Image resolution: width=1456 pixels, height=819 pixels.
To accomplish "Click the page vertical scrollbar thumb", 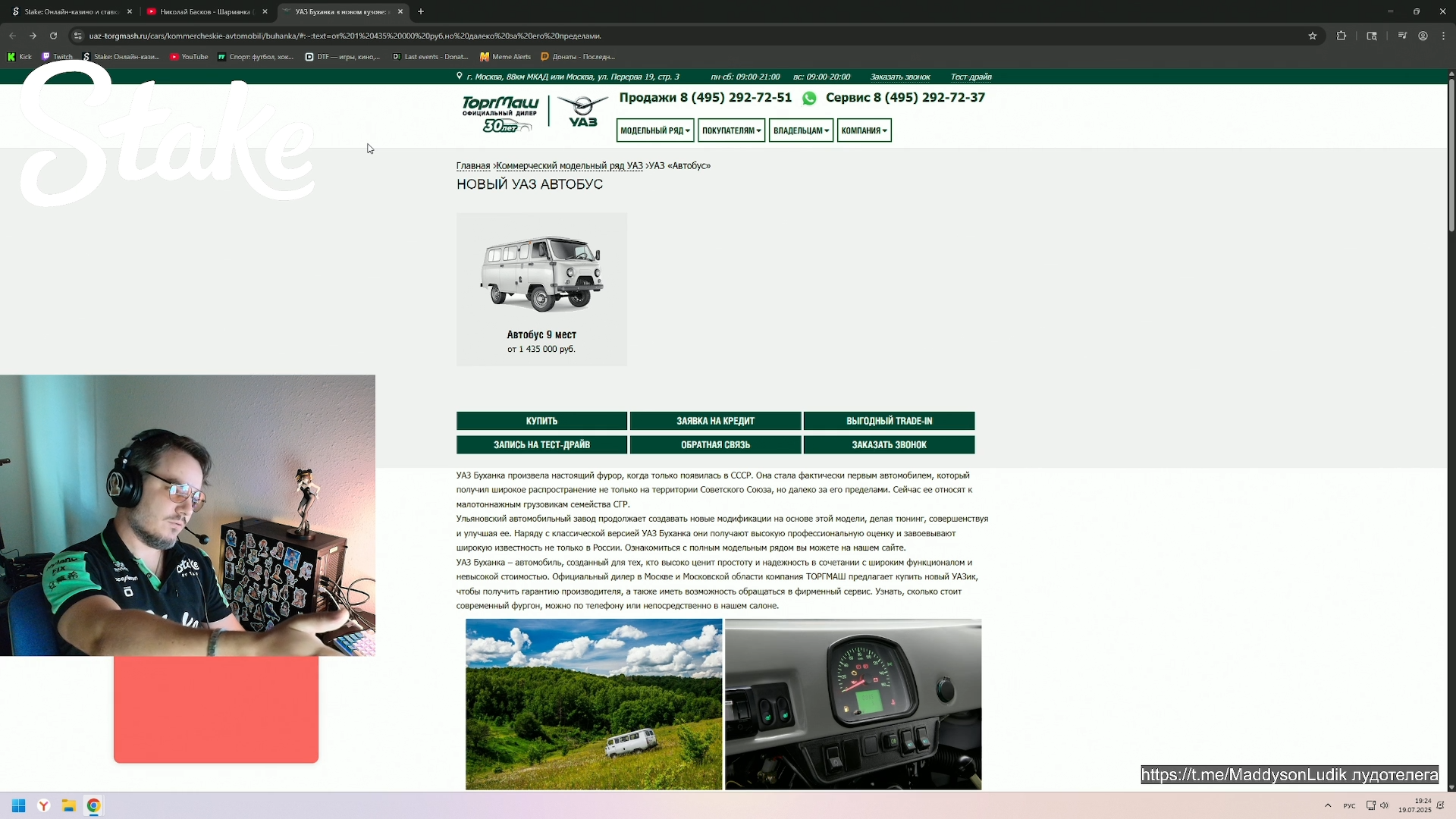I will click(1451, 155).
